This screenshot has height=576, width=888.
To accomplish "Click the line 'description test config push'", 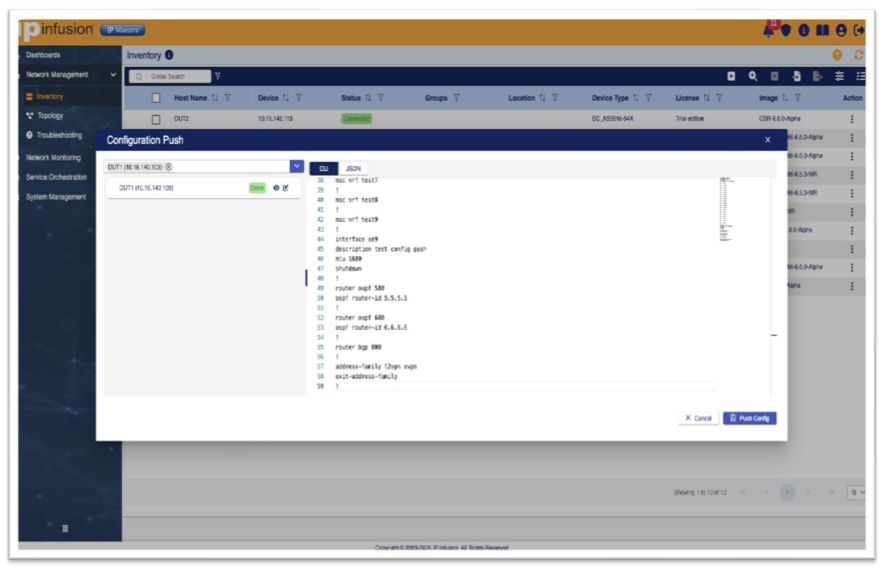I will [x=381, y=249].
